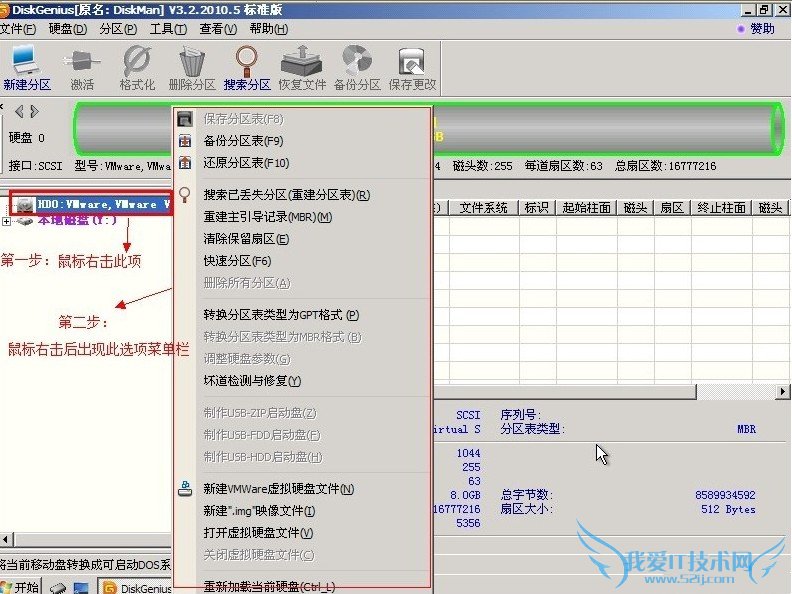The height and width of the screenshot is (594, 792).
Task: Click the VMware disk icon beside 新建VMWare虚拟硬盘文件
Action: point(185,488)
